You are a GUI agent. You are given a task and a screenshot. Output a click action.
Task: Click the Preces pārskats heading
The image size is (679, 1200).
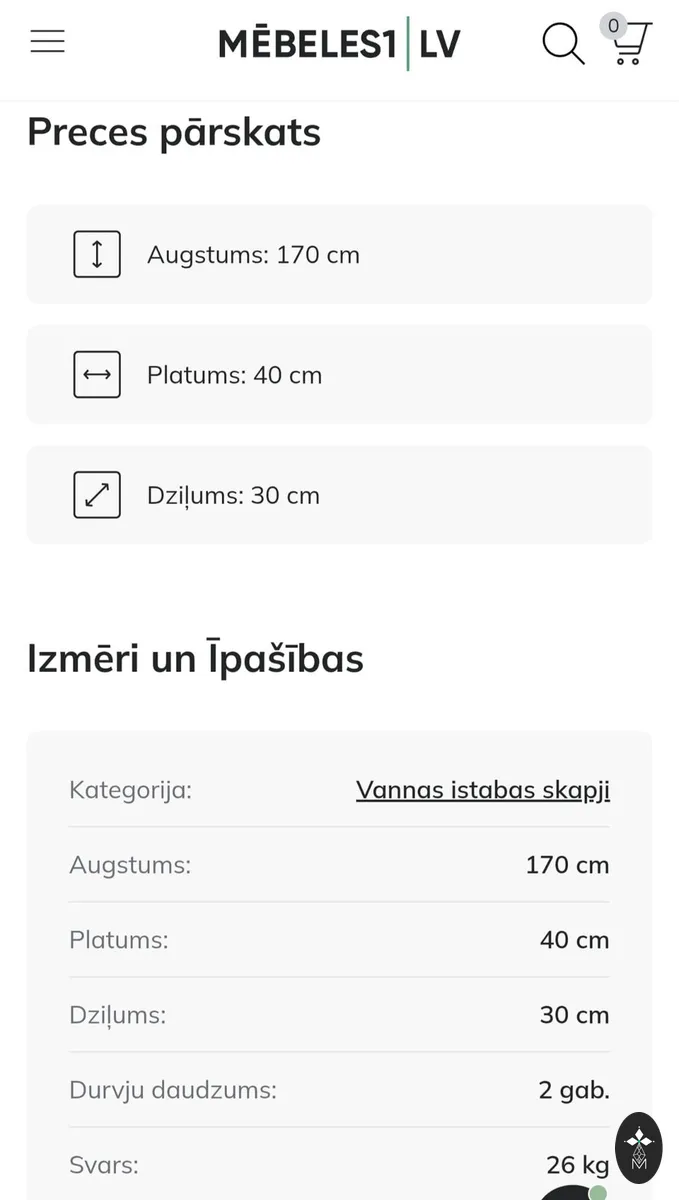(x=174, y=132)
